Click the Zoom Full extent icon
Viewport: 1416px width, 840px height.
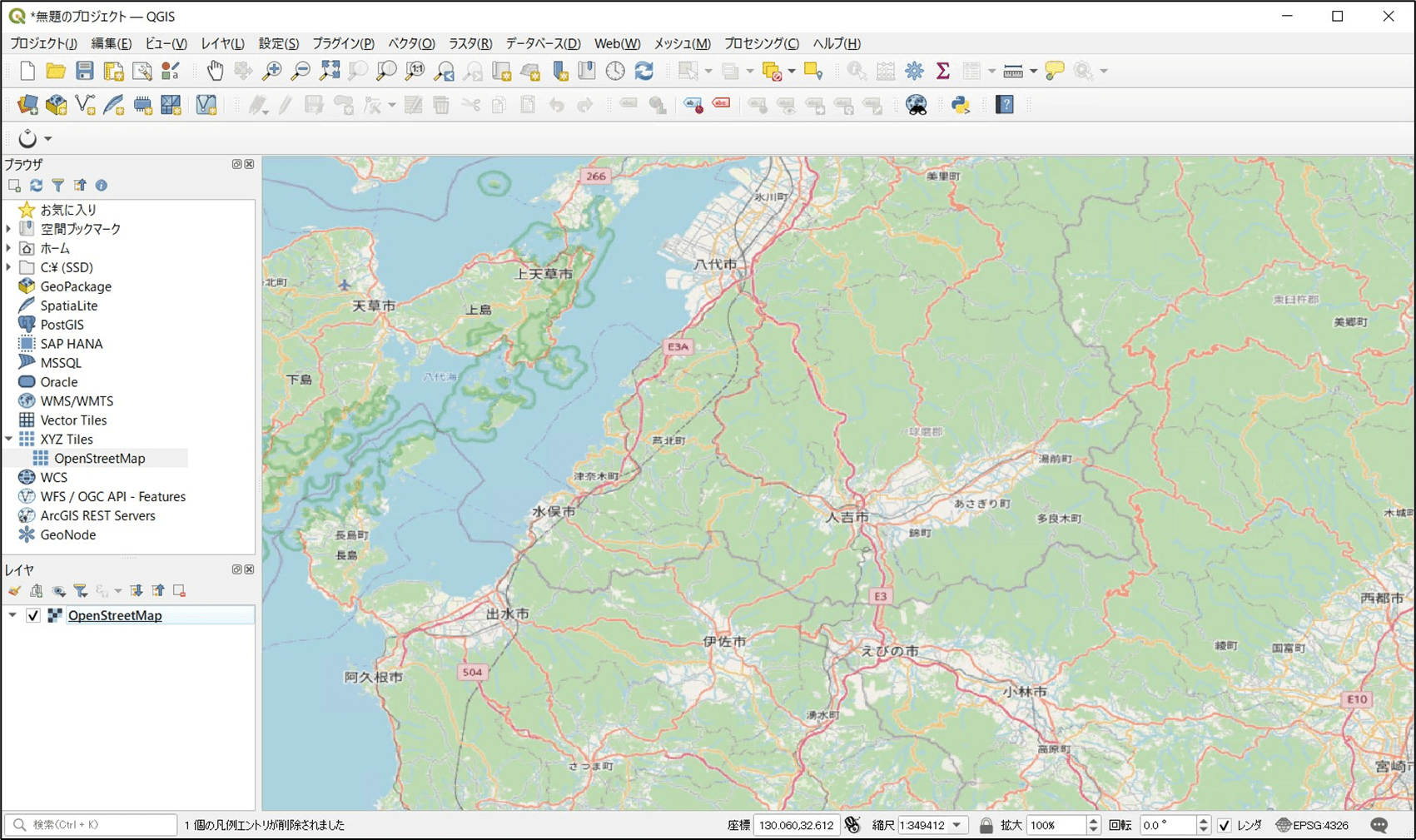[x=330, y=71]
